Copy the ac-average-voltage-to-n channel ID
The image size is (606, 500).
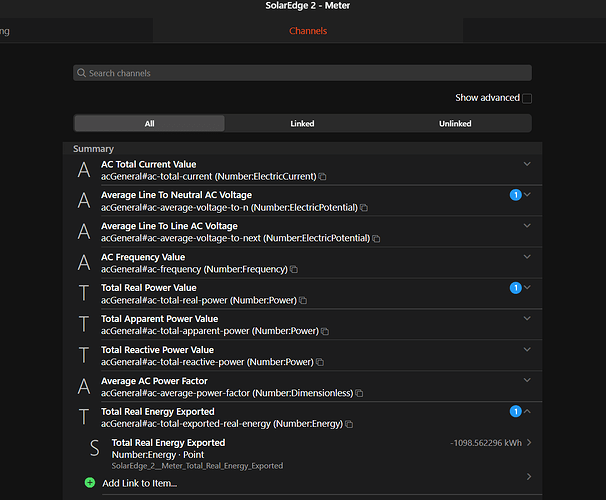(364, 208)
